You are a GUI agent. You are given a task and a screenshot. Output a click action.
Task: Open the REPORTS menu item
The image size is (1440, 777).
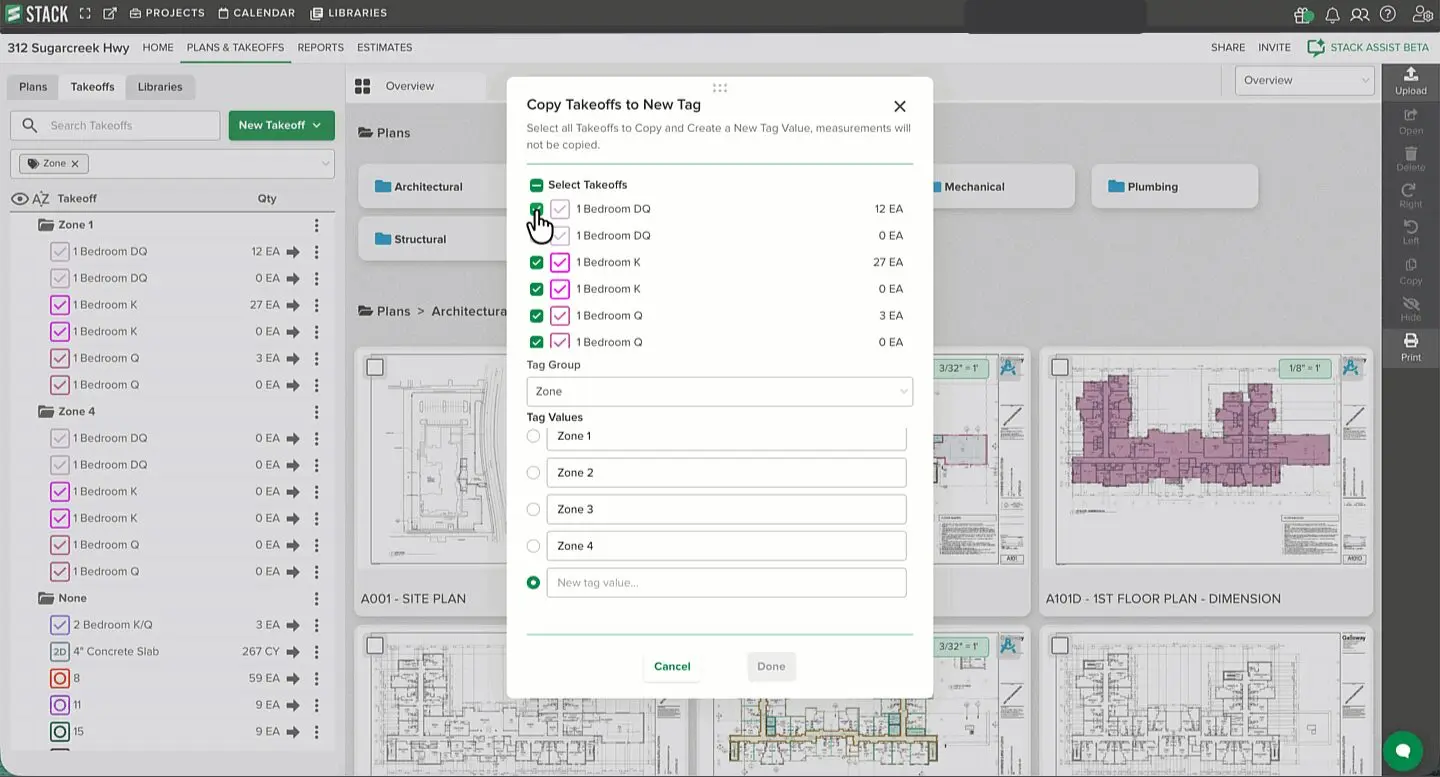[320, 47]
